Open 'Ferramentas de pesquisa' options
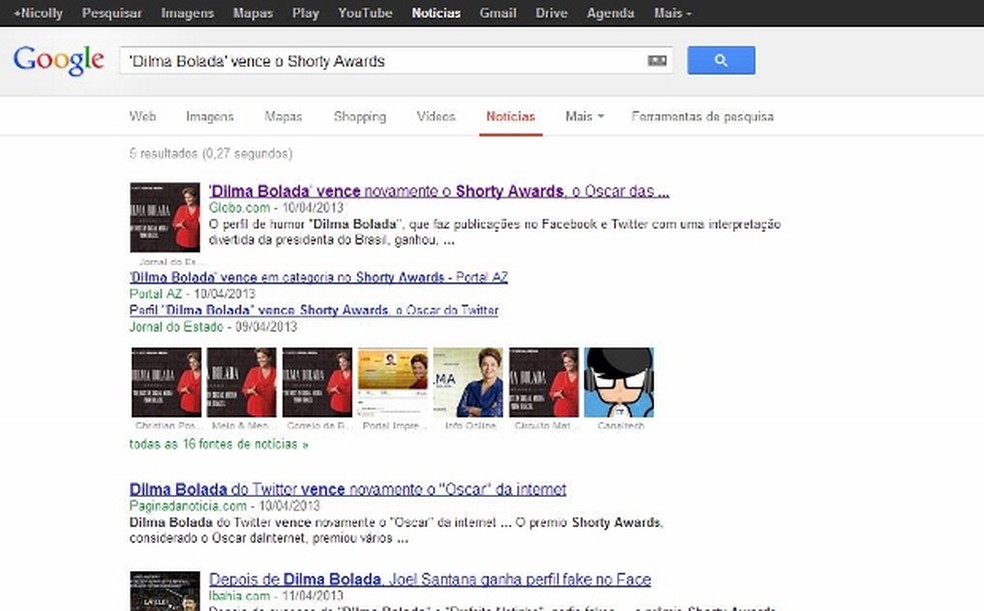The height and width of the screenshot is (611, 984). pyautogui.click(x=701, y=116)
